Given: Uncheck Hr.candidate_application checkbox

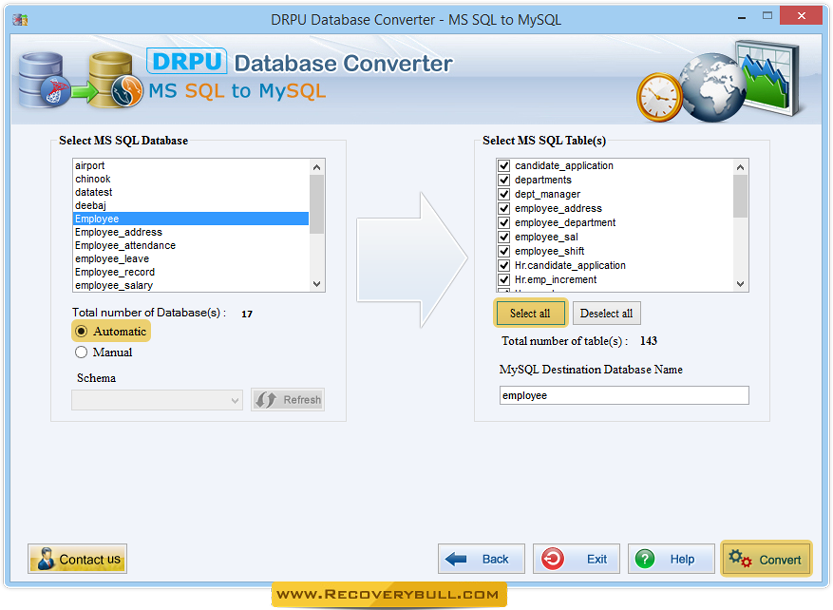Looking at the screenshot, I should (504, 265).
